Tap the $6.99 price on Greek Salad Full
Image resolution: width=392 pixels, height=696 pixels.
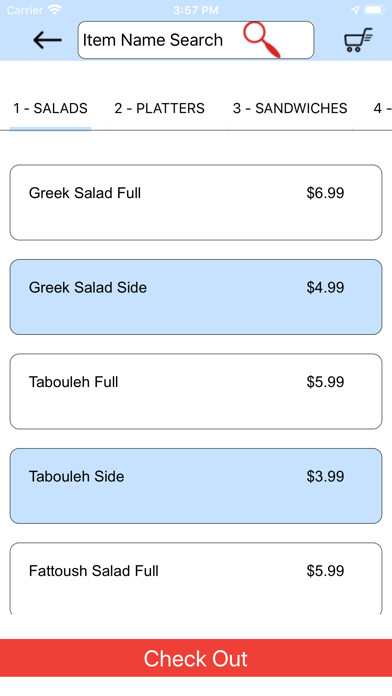(x=325, y=193)
